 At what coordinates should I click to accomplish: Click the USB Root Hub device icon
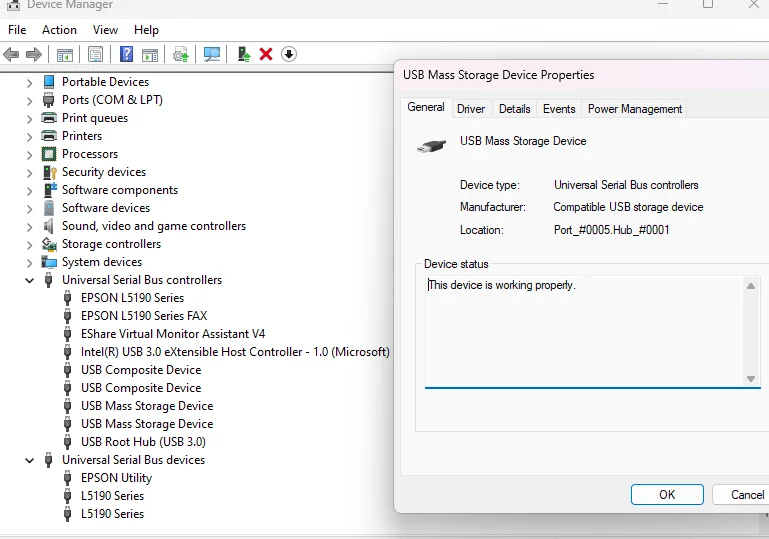(68, 442)
